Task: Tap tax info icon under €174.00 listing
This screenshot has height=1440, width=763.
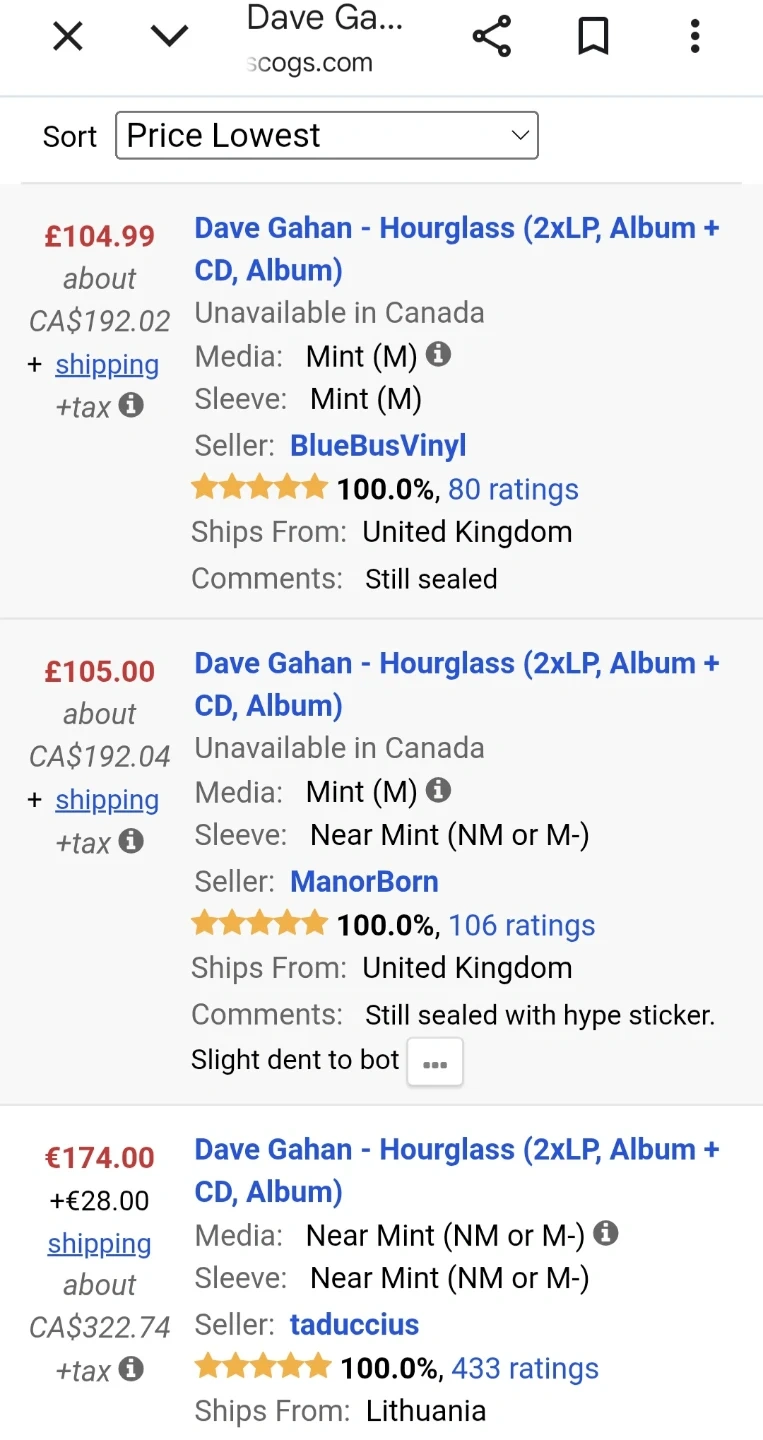Action: 131,1369
